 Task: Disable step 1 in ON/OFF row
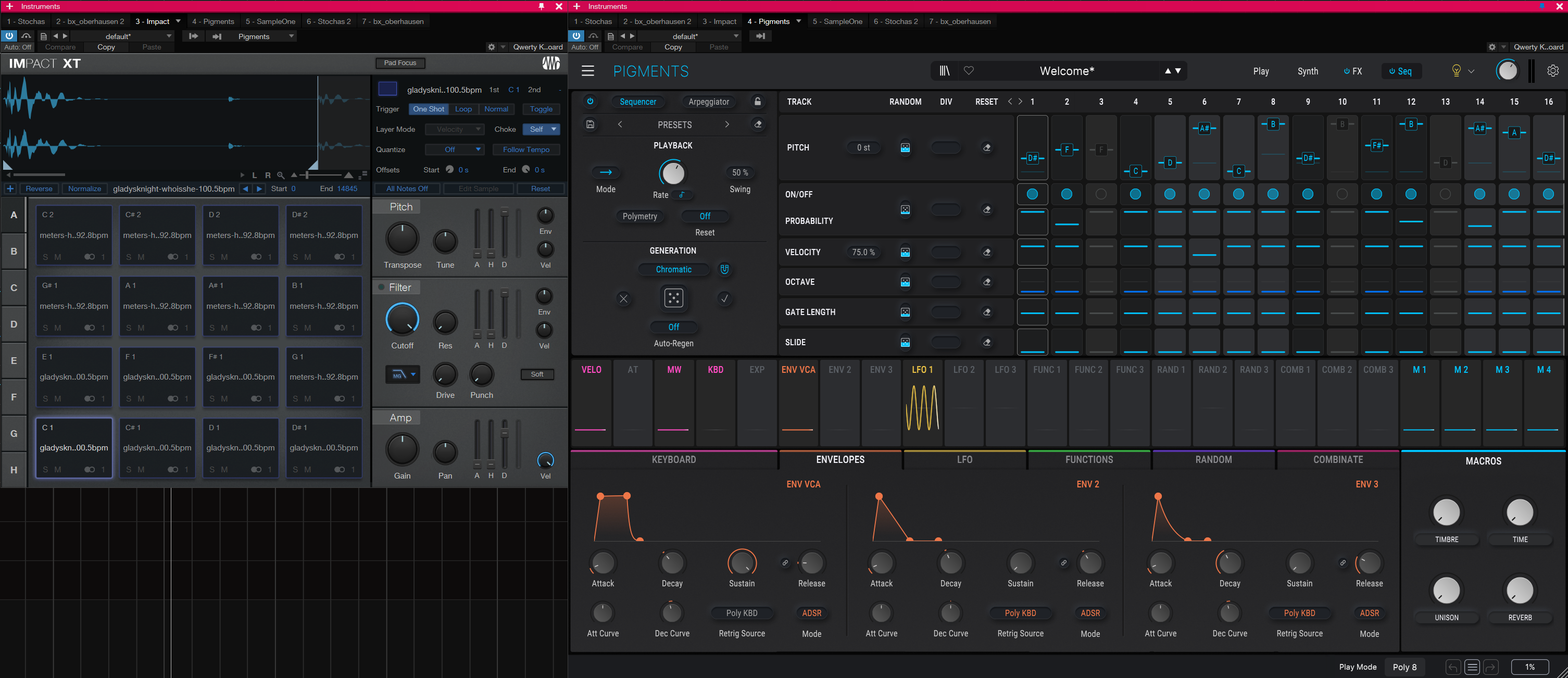[1032, 194]
